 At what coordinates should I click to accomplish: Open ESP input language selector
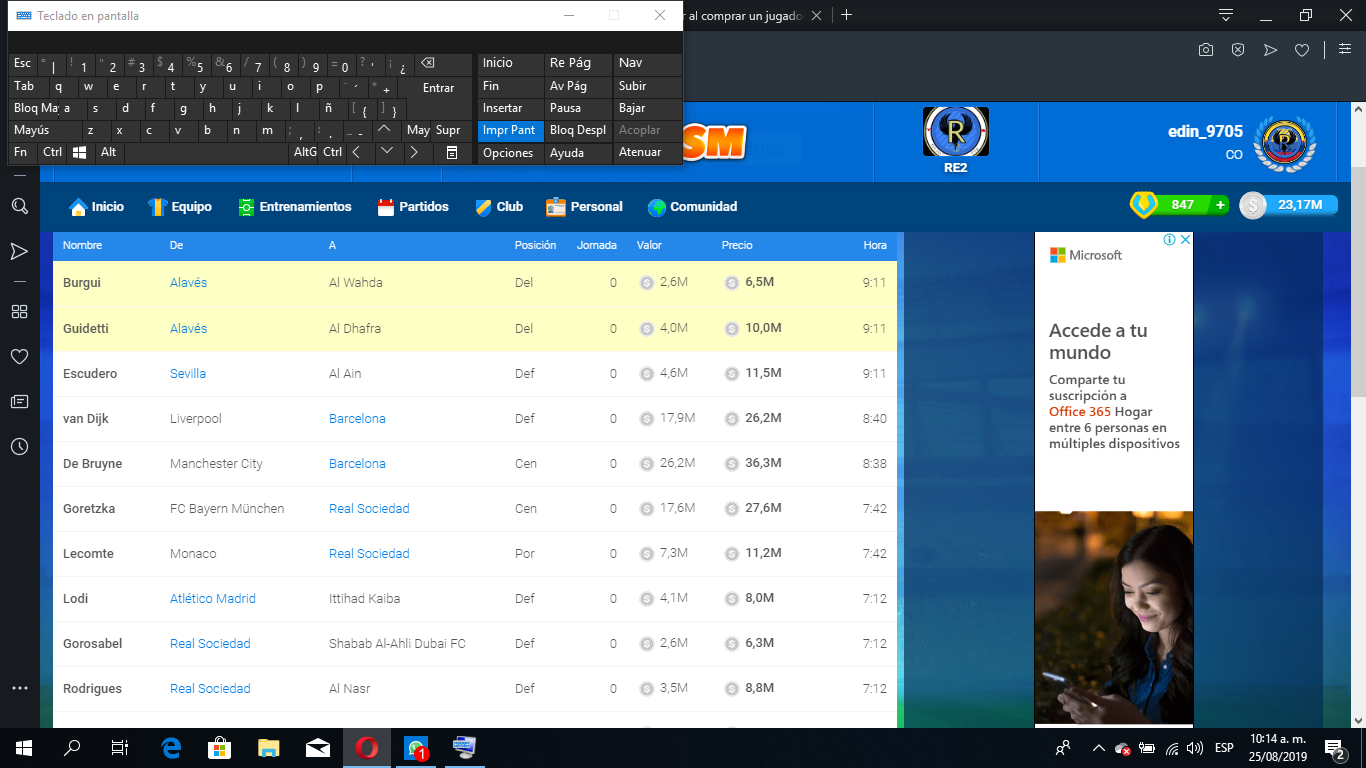pos(1224,748)
